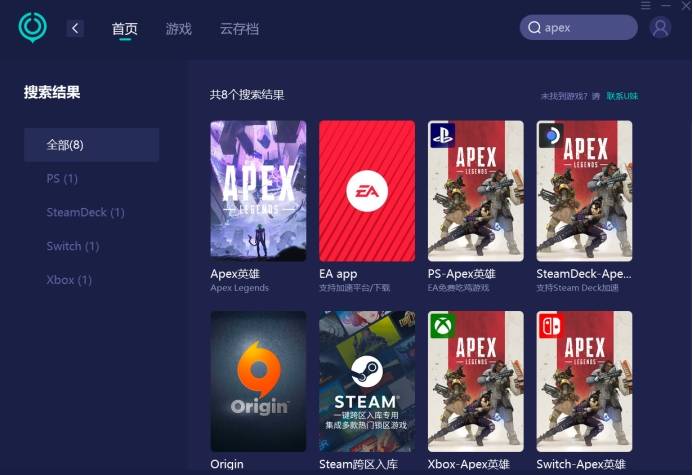Switch to the 游戏 tab
Viewport: 693px width, 475px height.
179,29
